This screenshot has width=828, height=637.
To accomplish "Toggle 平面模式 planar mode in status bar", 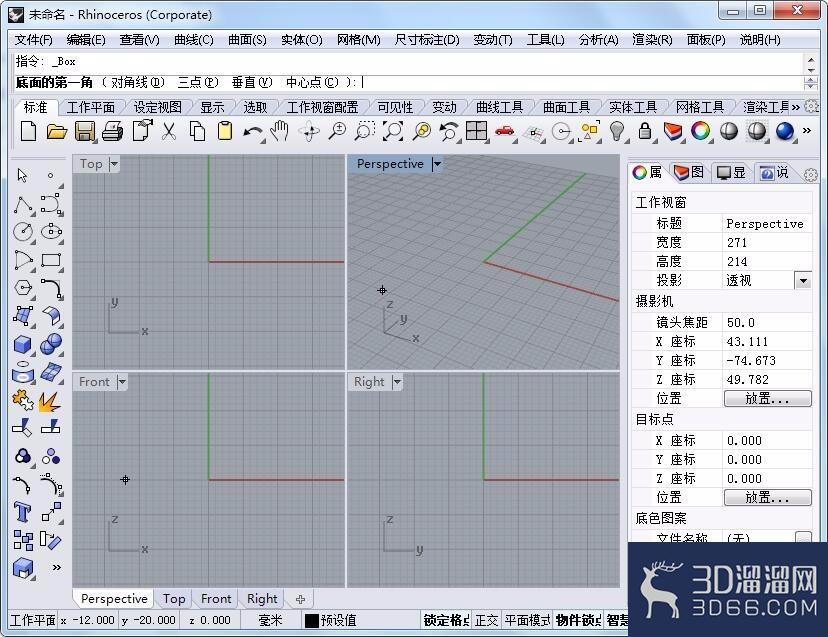I will coord(526,620).
